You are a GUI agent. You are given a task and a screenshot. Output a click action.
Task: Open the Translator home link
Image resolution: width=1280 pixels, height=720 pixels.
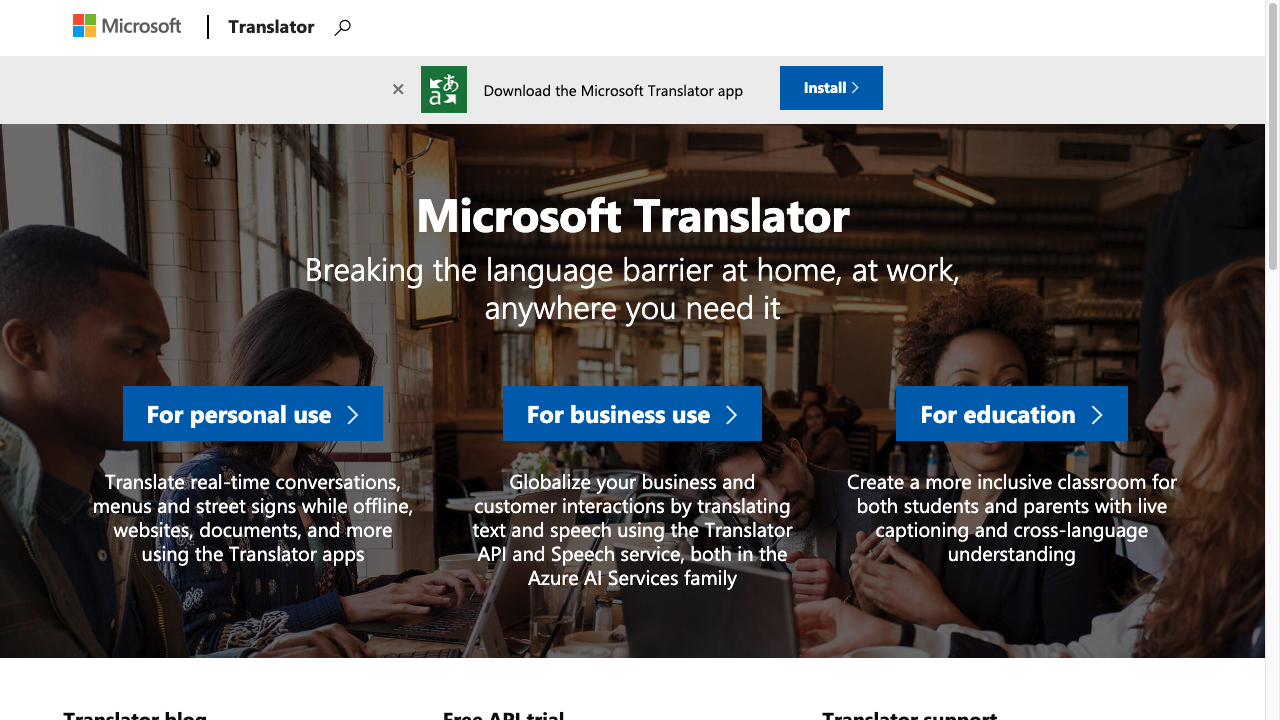pos(271,27)
